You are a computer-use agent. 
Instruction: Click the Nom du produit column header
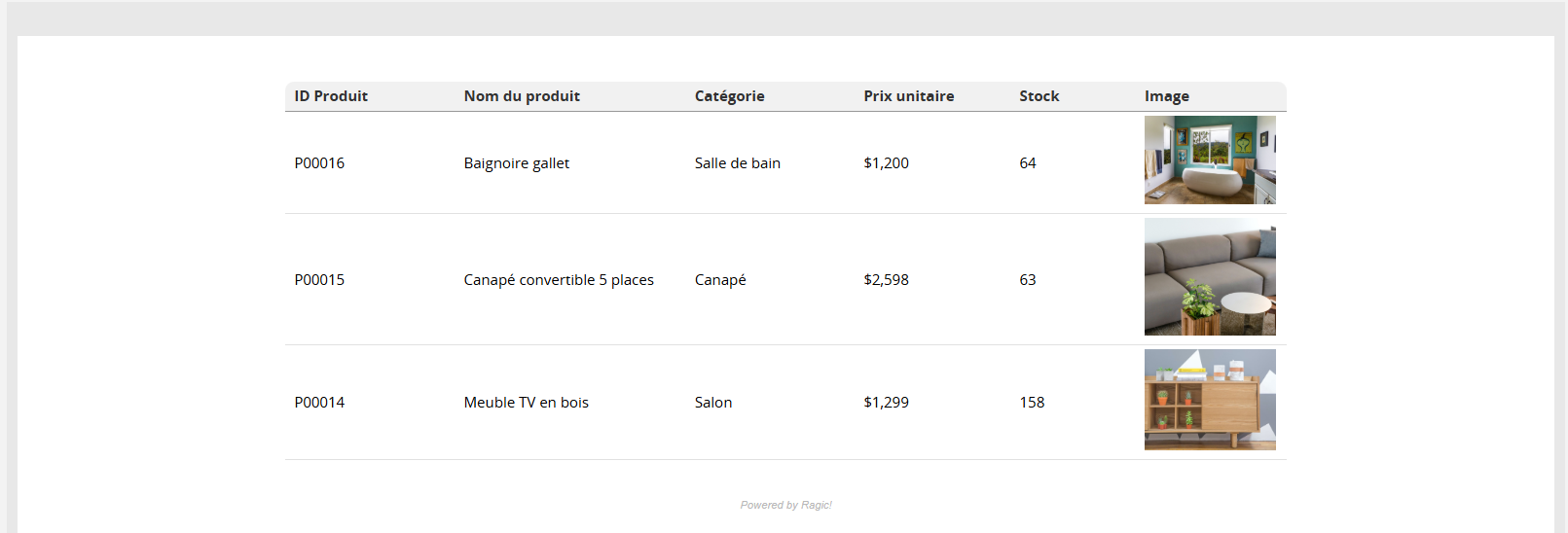[x=522, y=96]
